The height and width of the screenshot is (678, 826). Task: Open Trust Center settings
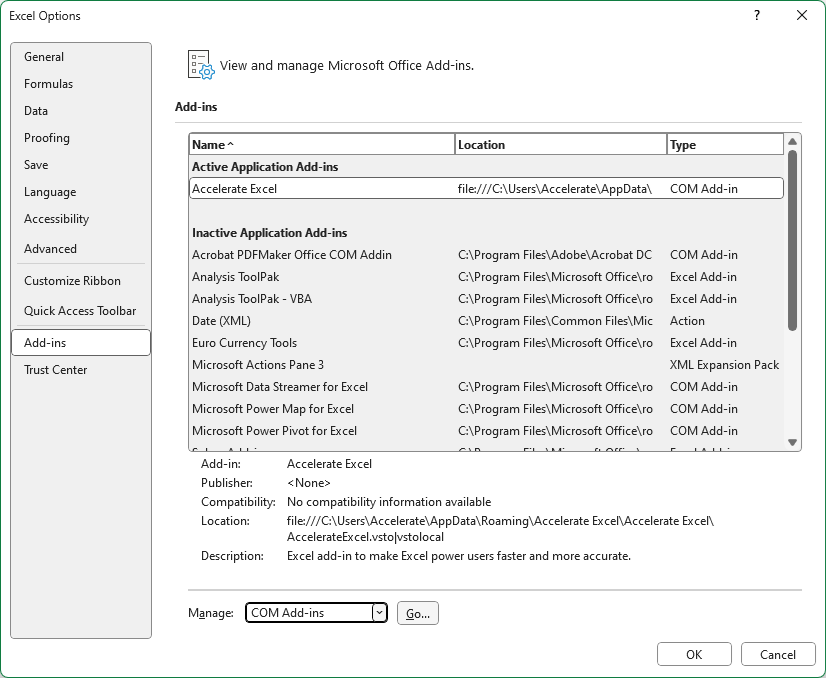tap(81, 370)
